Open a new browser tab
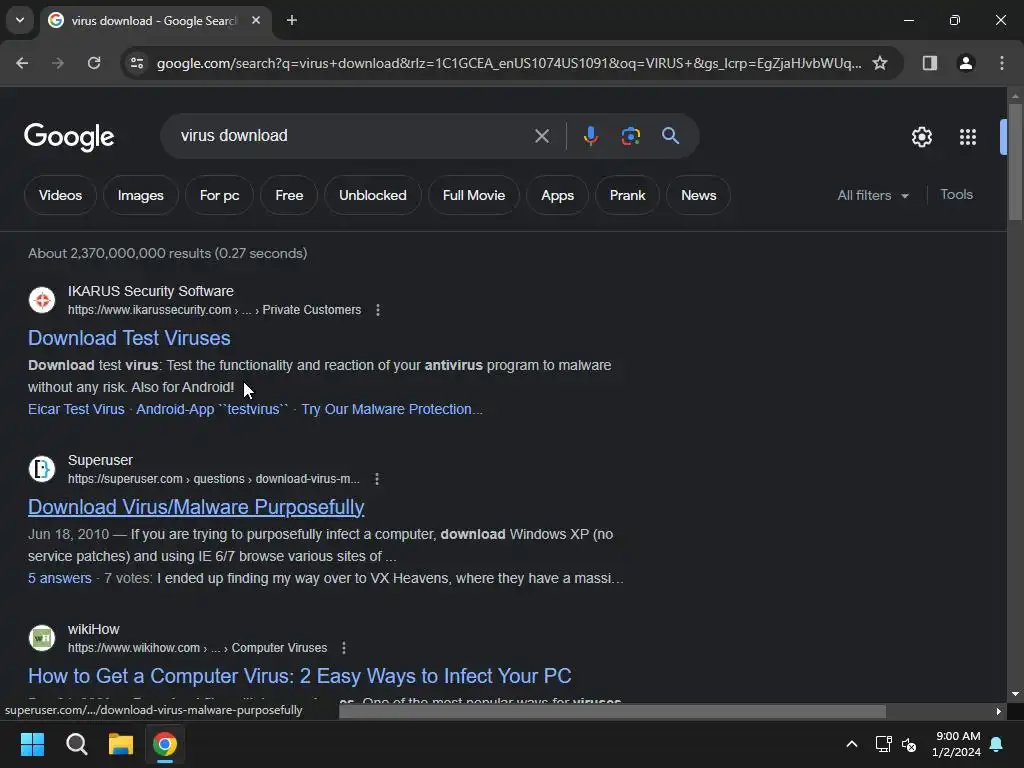Image resolution: width=1024 pixels, height=768 pixels. pyautogui.click(x=292, y=20)
